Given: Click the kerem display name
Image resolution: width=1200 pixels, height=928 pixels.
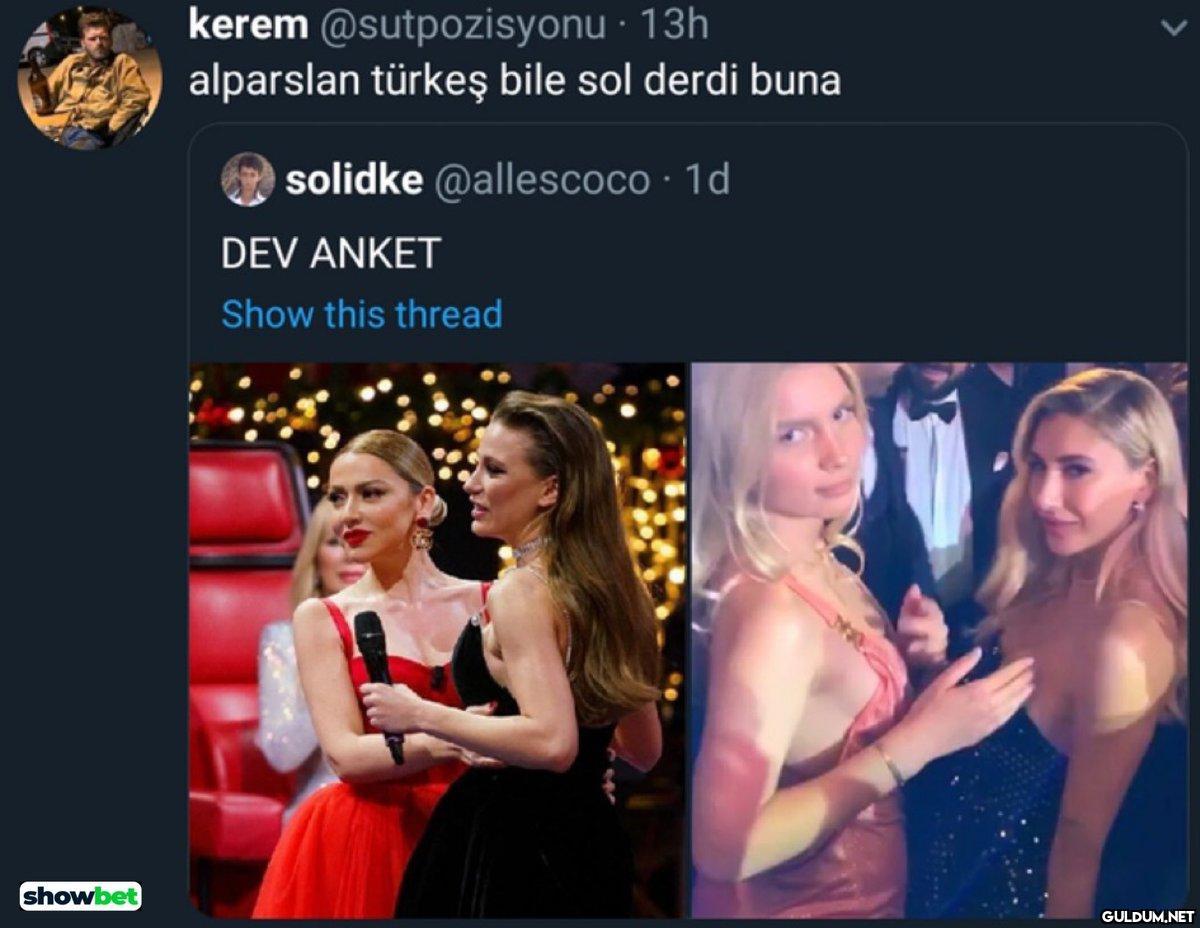Looking at the screenshot, I should click(248, 26).
